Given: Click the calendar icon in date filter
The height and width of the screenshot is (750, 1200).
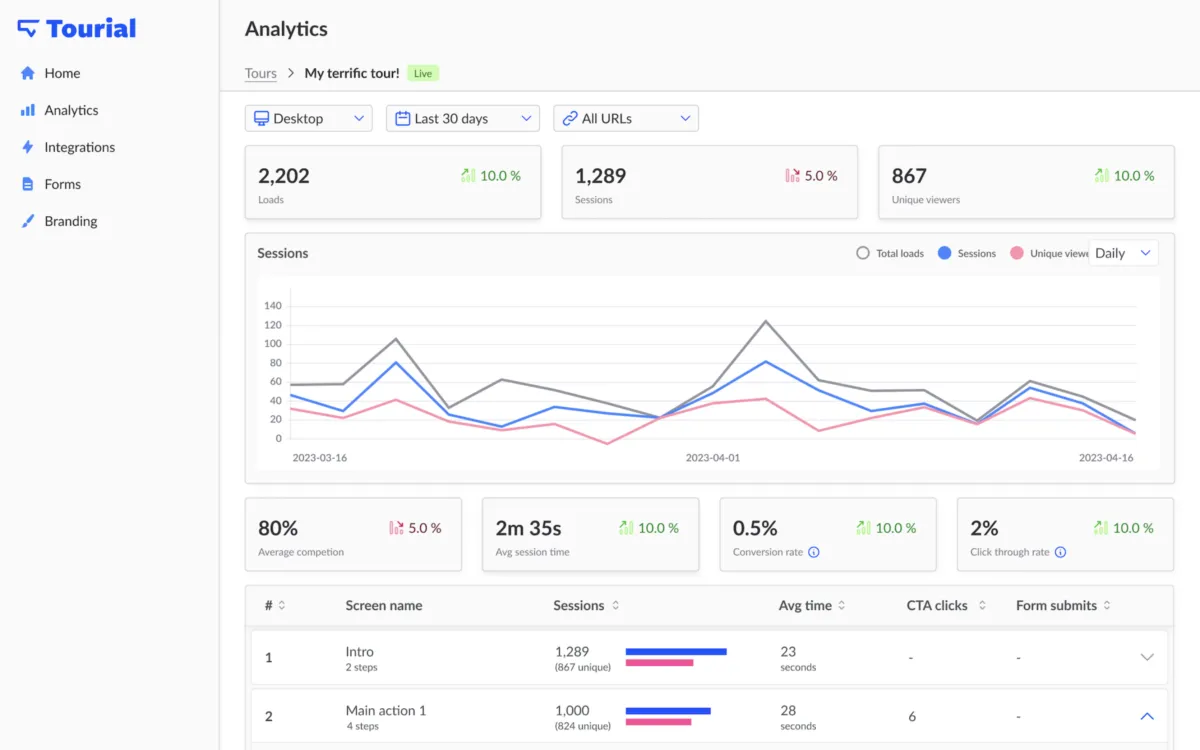Looking at the screenshot, I should point(403,118).
